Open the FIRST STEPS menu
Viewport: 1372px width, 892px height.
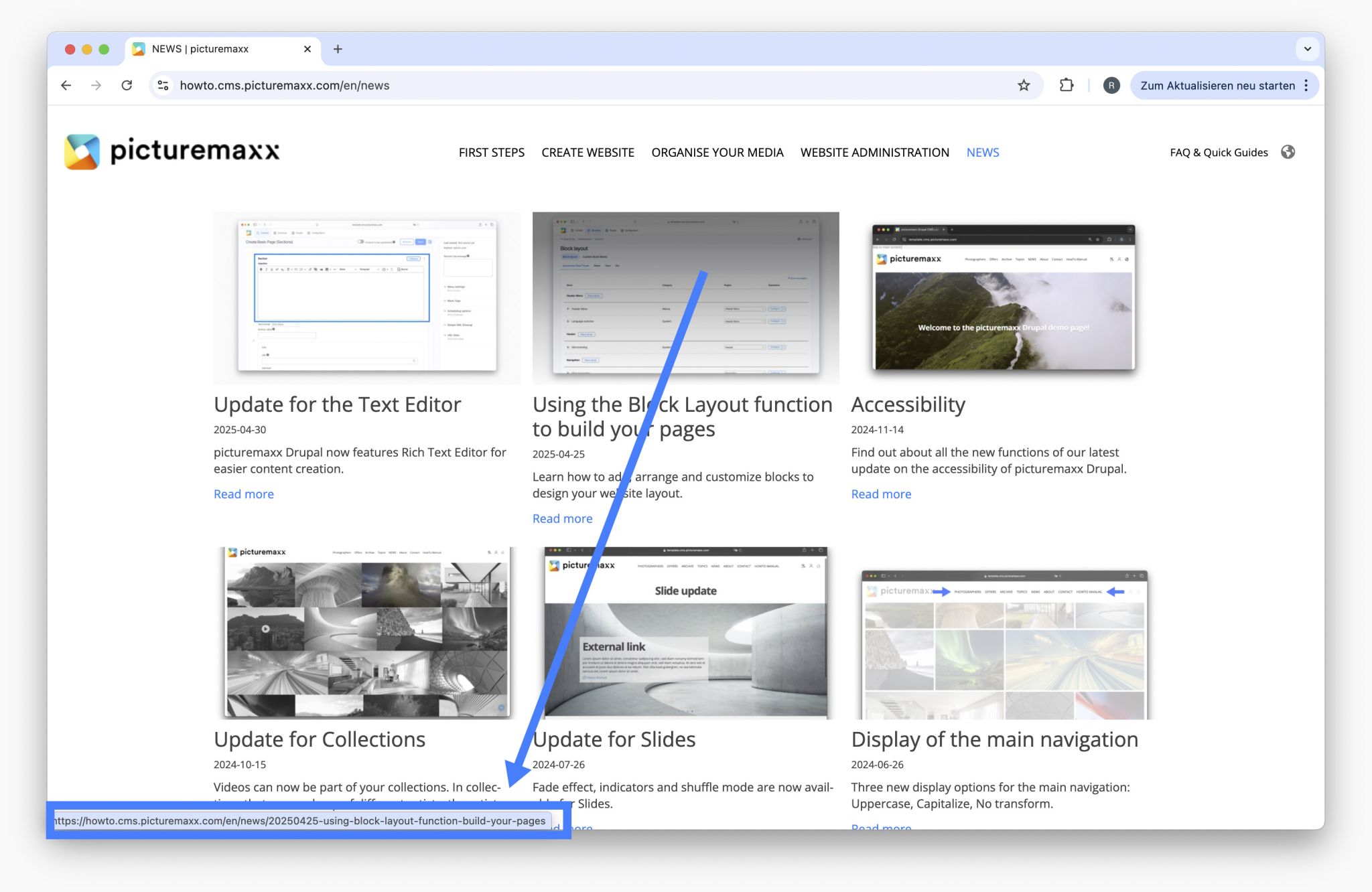[491, 152]
